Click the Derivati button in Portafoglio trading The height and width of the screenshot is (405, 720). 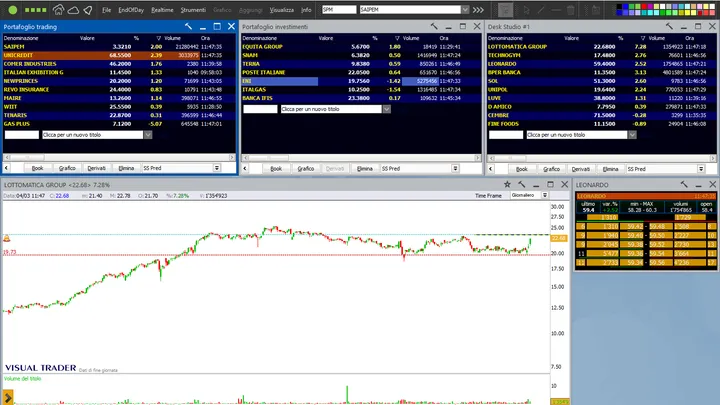96,168
